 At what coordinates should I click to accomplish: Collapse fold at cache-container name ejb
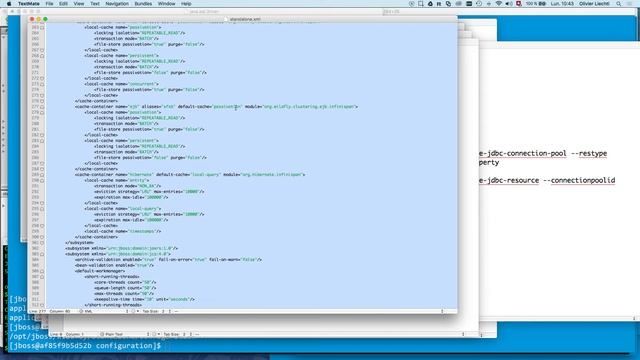click(42, 107)
